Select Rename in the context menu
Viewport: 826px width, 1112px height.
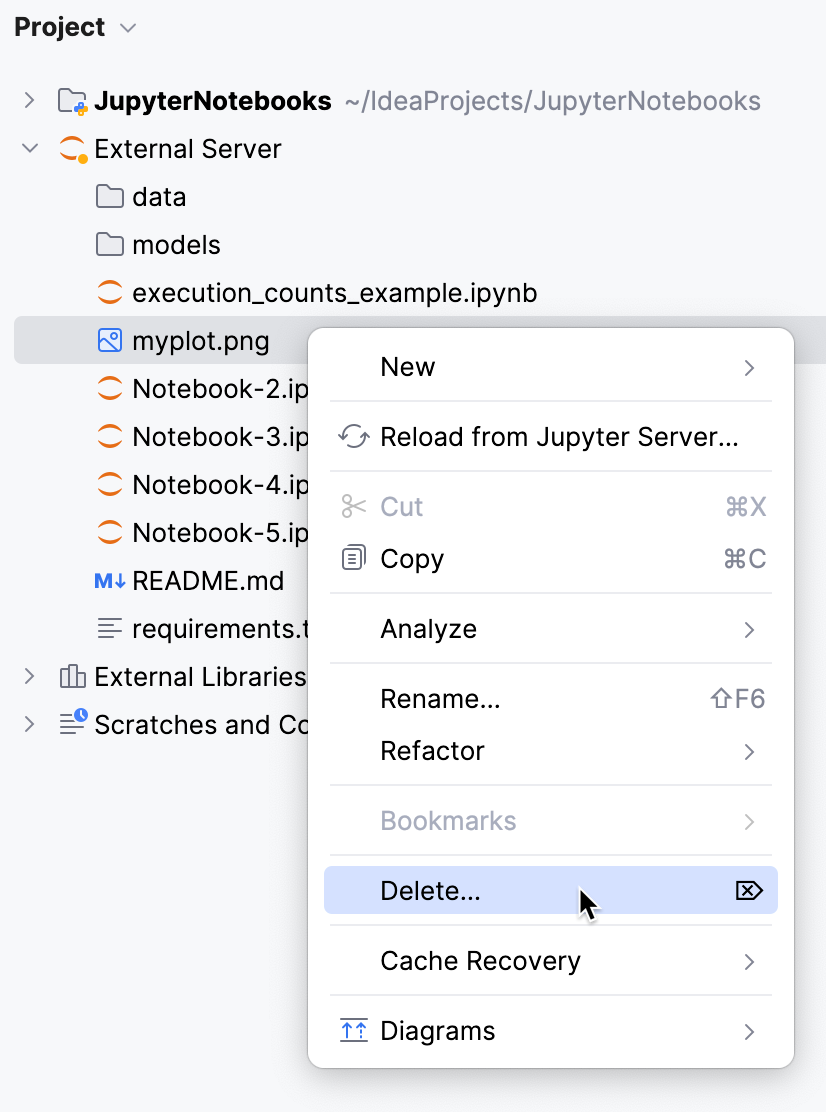(x=440, y=699)
